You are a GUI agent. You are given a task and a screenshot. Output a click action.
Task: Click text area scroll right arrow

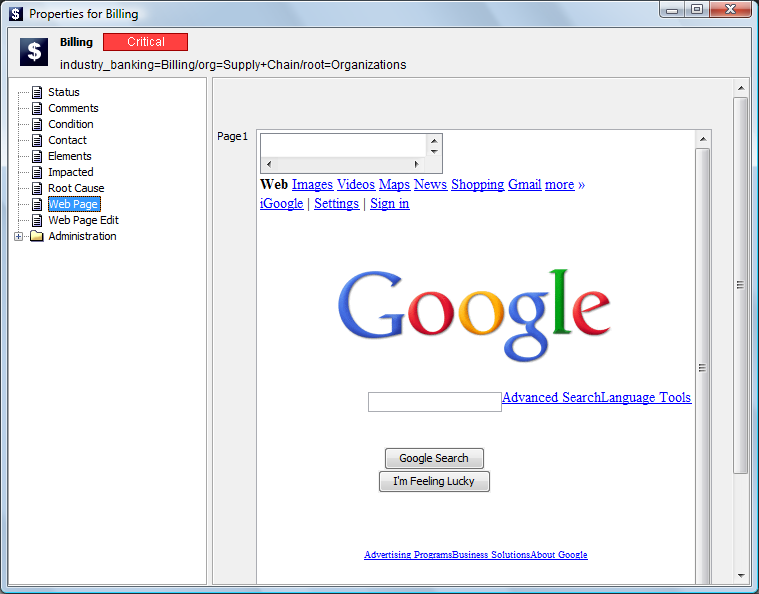tap(417, 164)
